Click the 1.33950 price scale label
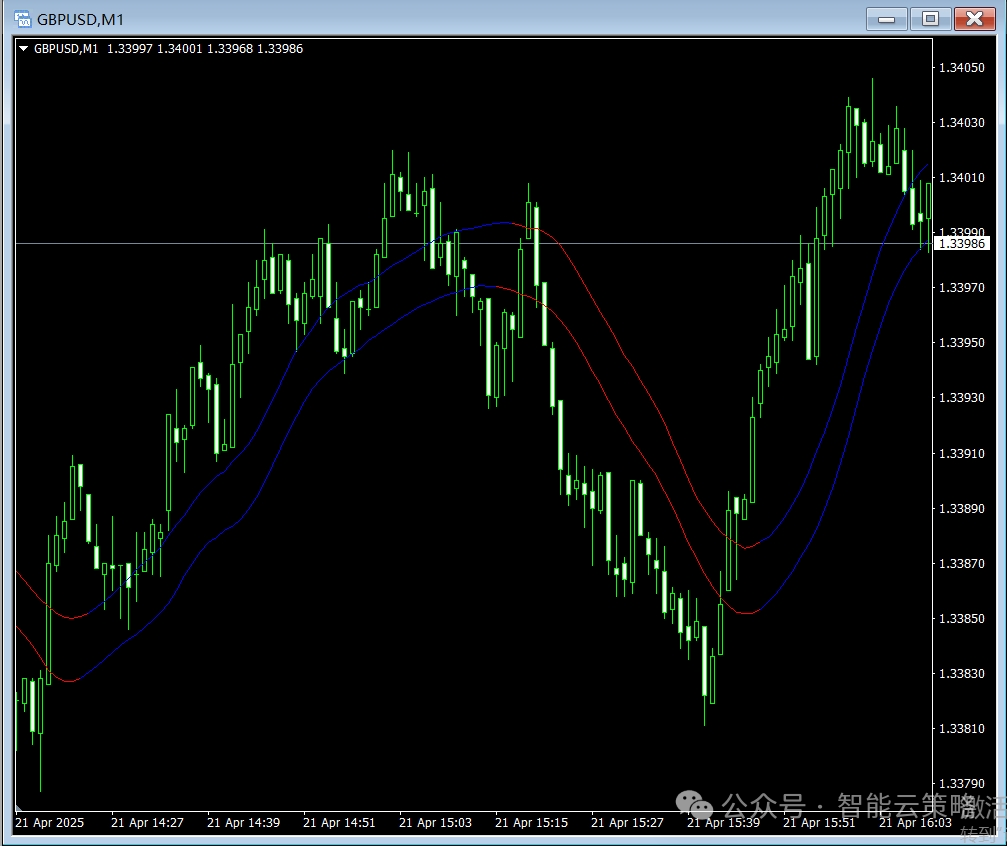 tap(961, 343)
